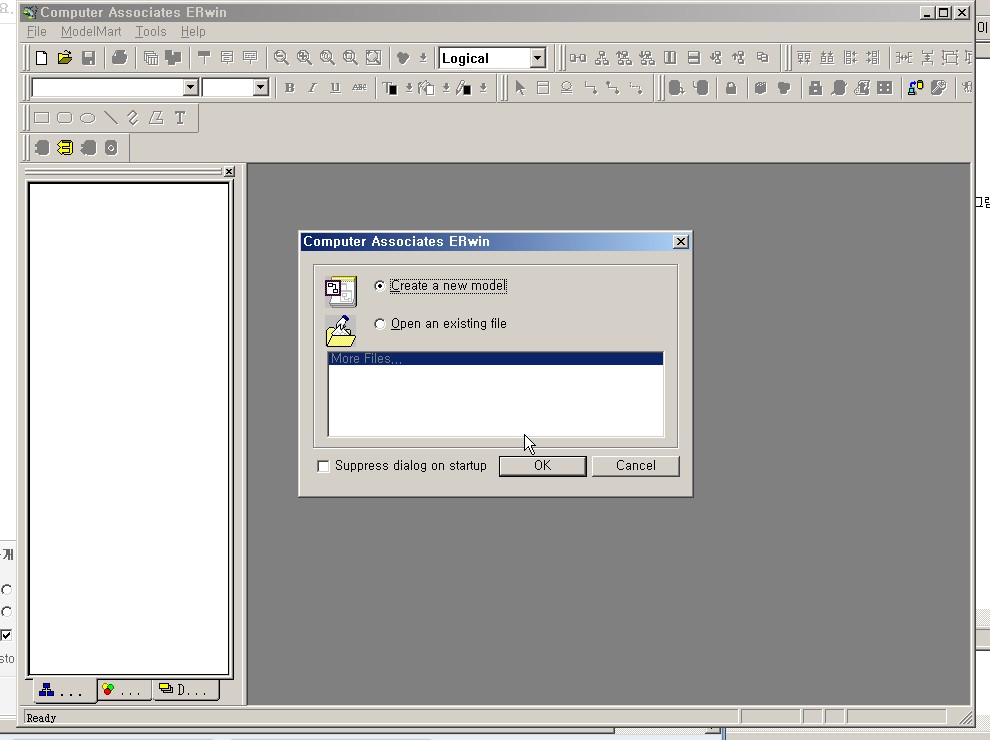Click the yellow database server connection icon

tap(915, 88)
